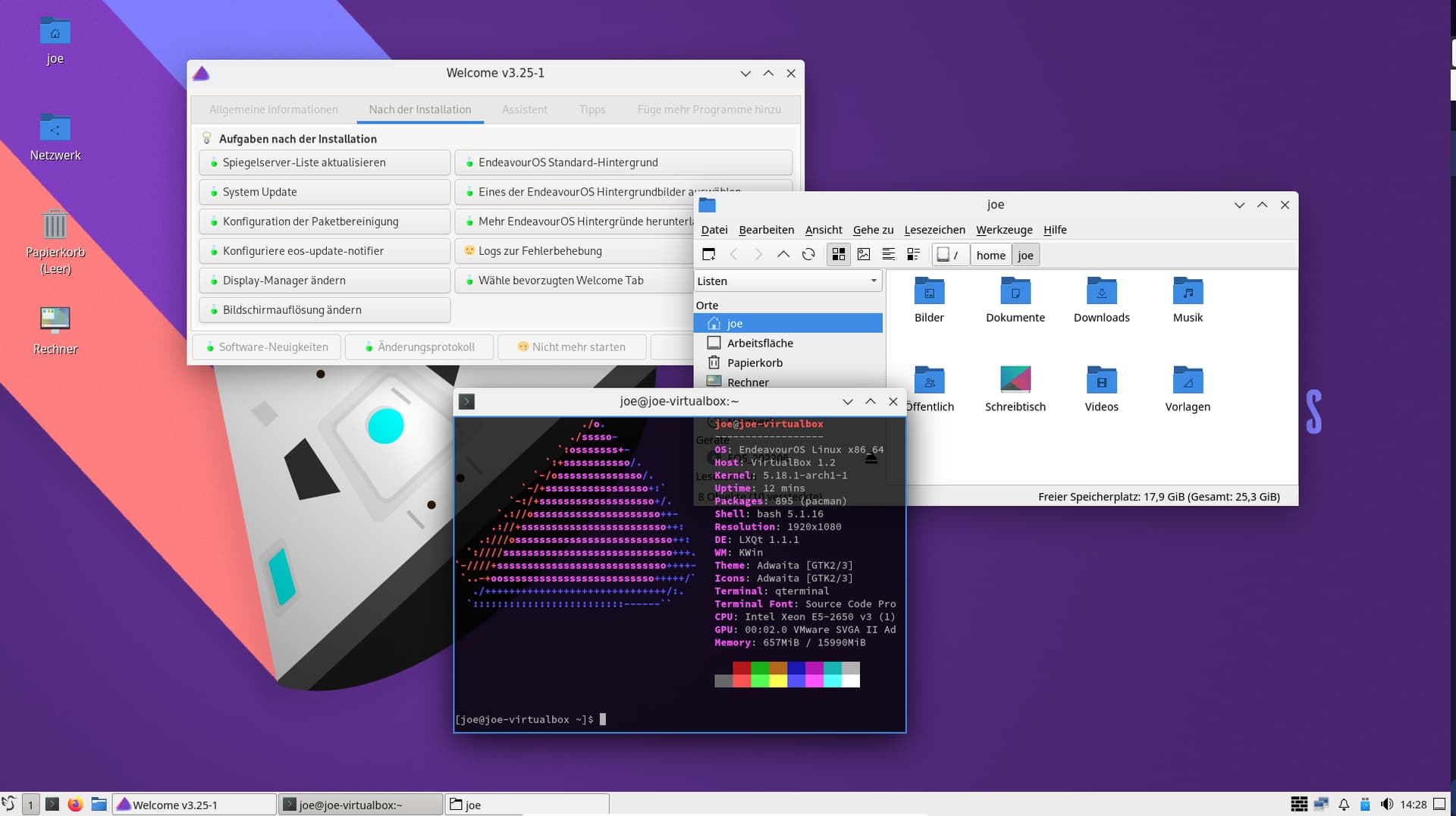Open Lesezeichen menu in file manager
The height and width of the screenshot is (816, 1456).
(934, 230)
